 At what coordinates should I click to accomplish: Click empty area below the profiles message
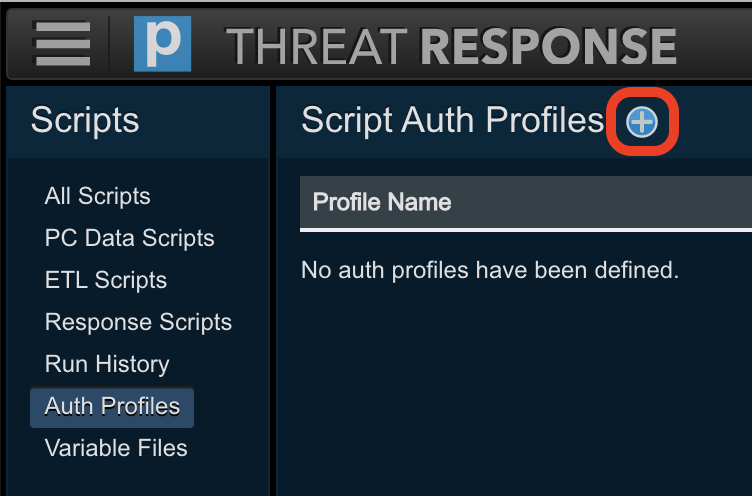(x=510, y=390)
